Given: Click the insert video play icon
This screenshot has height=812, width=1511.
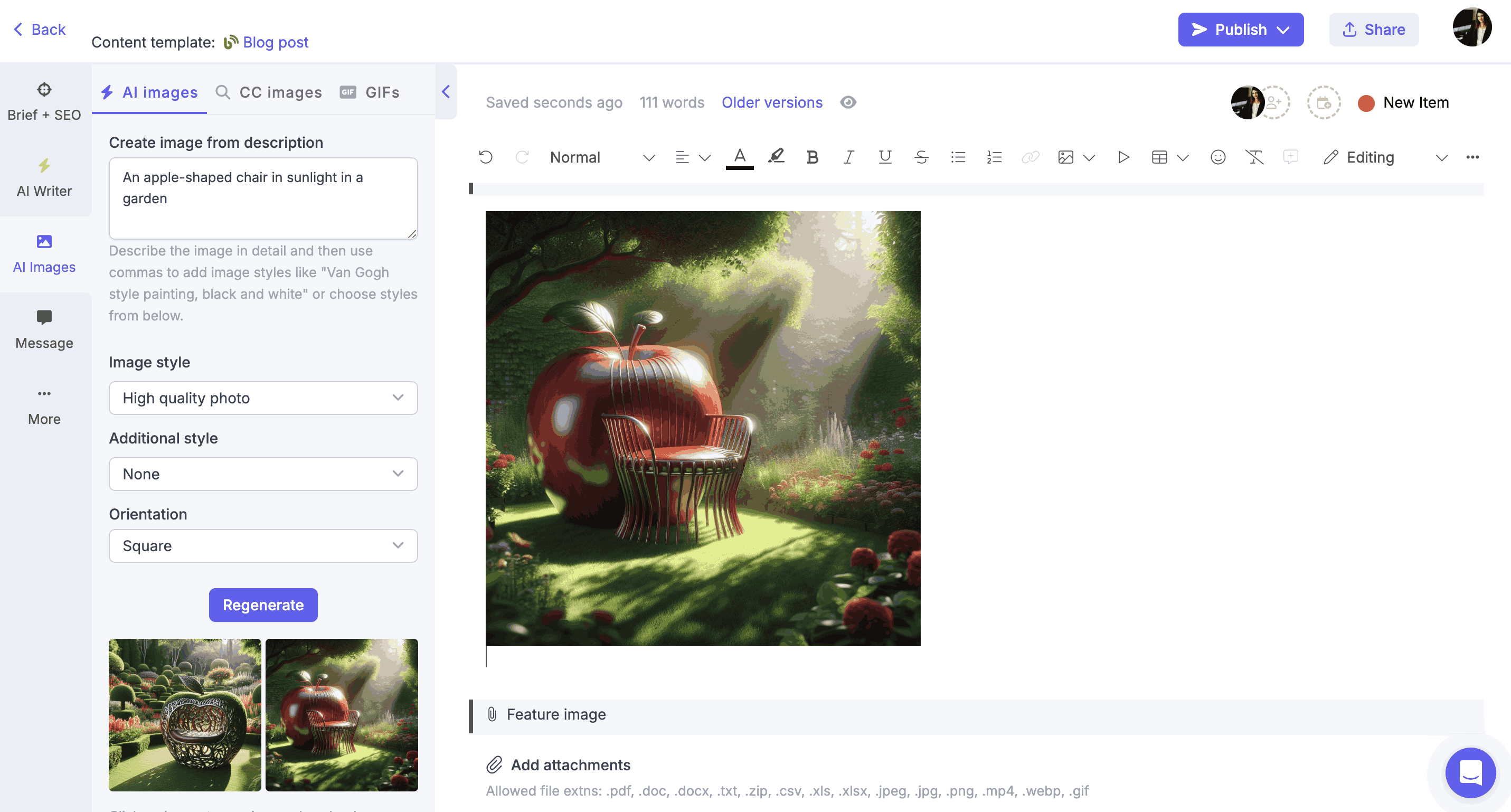Looking at the screenshot, I should coord(1123,157).
